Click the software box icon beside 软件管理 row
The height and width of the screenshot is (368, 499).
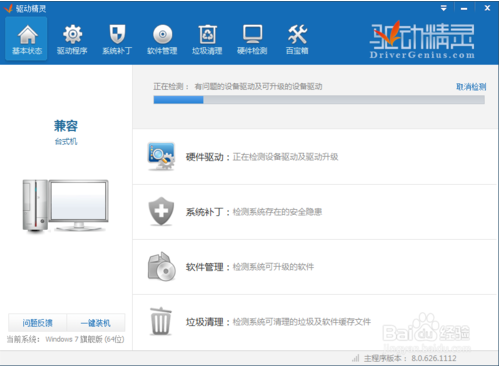[x=162, y=266]
